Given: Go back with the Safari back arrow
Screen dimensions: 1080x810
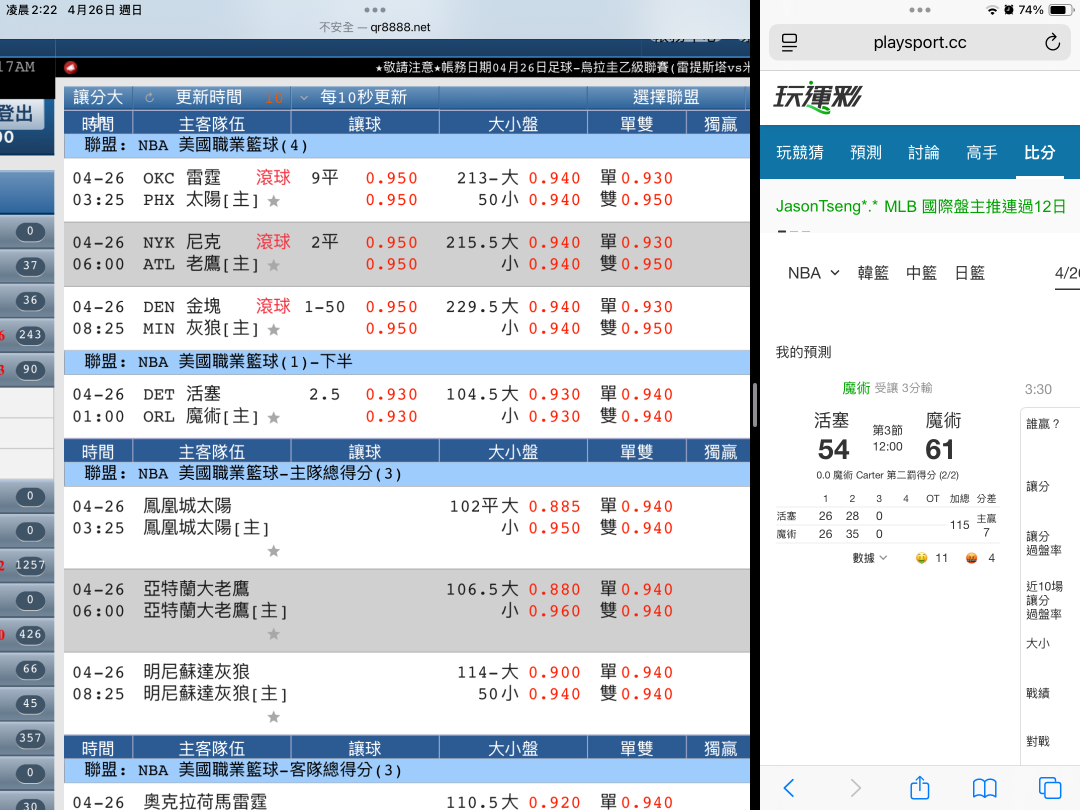Looking at the screenshot, I should [x=789, y=787].
